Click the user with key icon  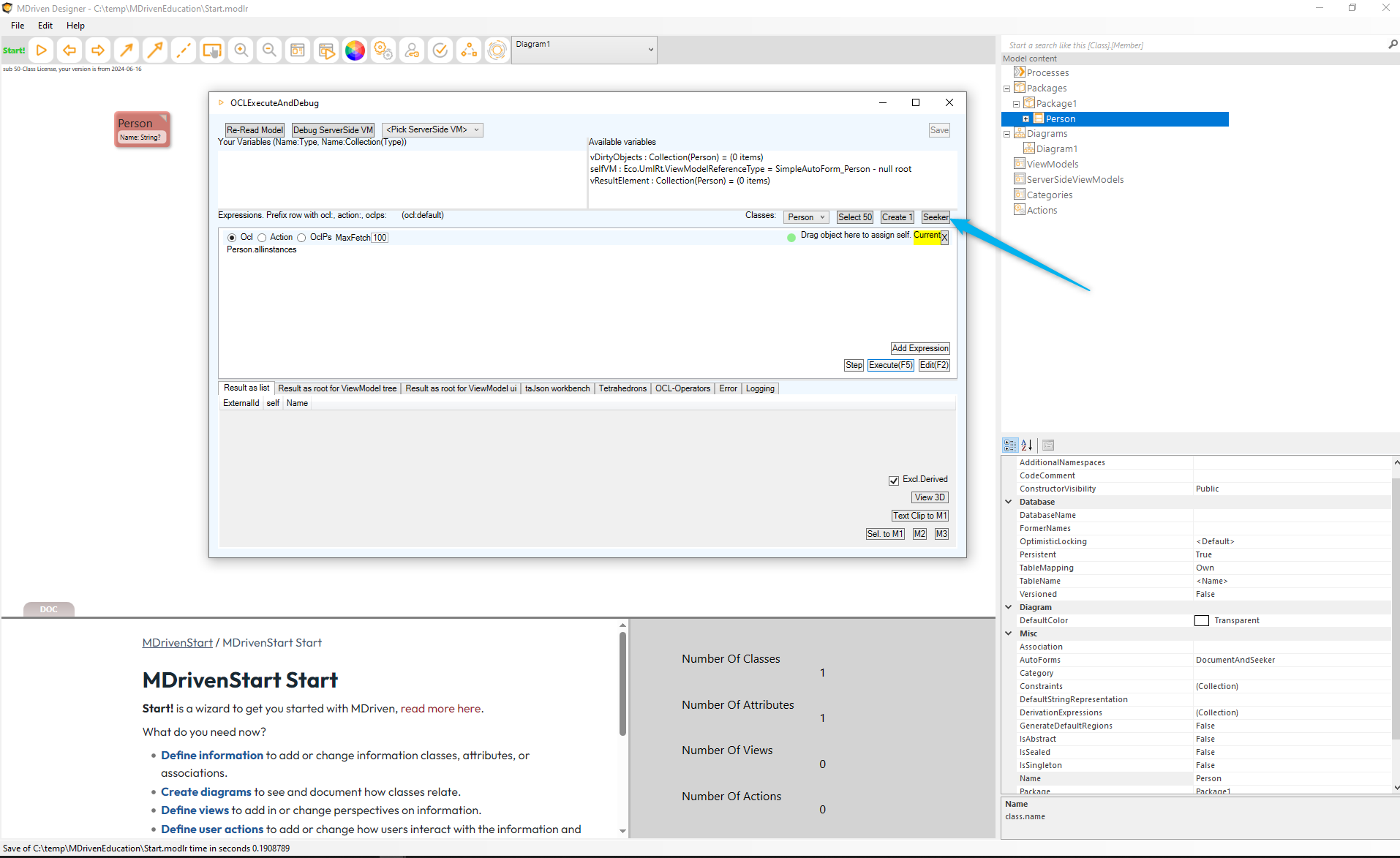(x=412, y=50)
